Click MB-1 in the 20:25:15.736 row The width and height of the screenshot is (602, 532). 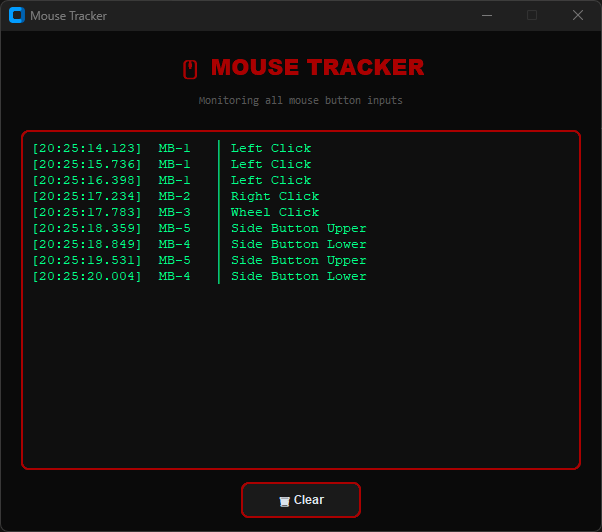pyautogui.click(x=174, y=165)
